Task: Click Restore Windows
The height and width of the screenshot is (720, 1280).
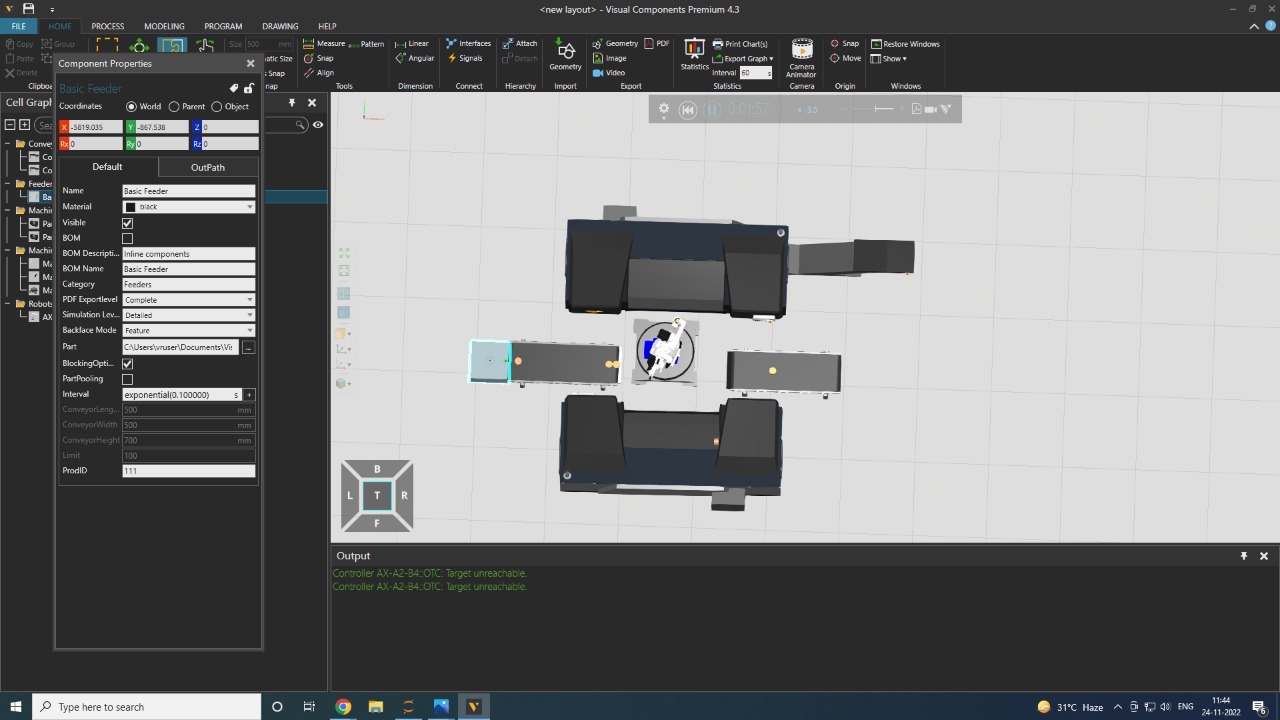Action: click(905, 44)
